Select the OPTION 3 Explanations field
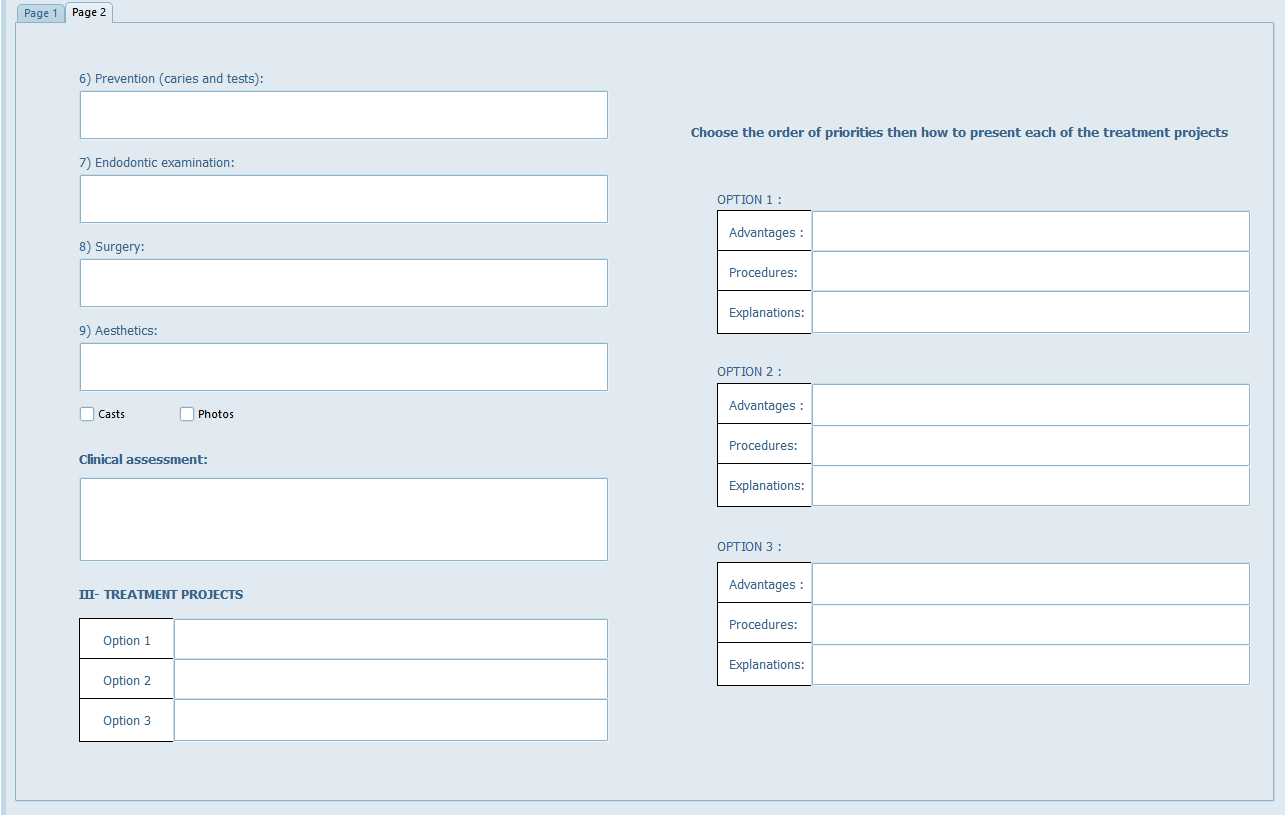This screenshot has width=1285, height=815. pos(1030,664)
